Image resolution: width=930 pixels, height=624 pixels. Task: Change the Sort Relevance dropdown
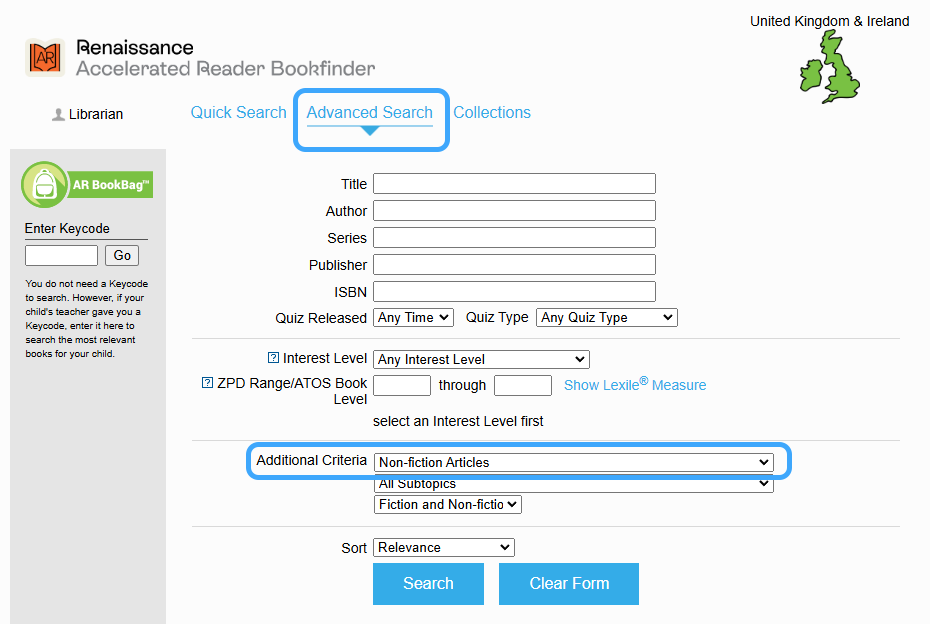[x=443, y=547]
